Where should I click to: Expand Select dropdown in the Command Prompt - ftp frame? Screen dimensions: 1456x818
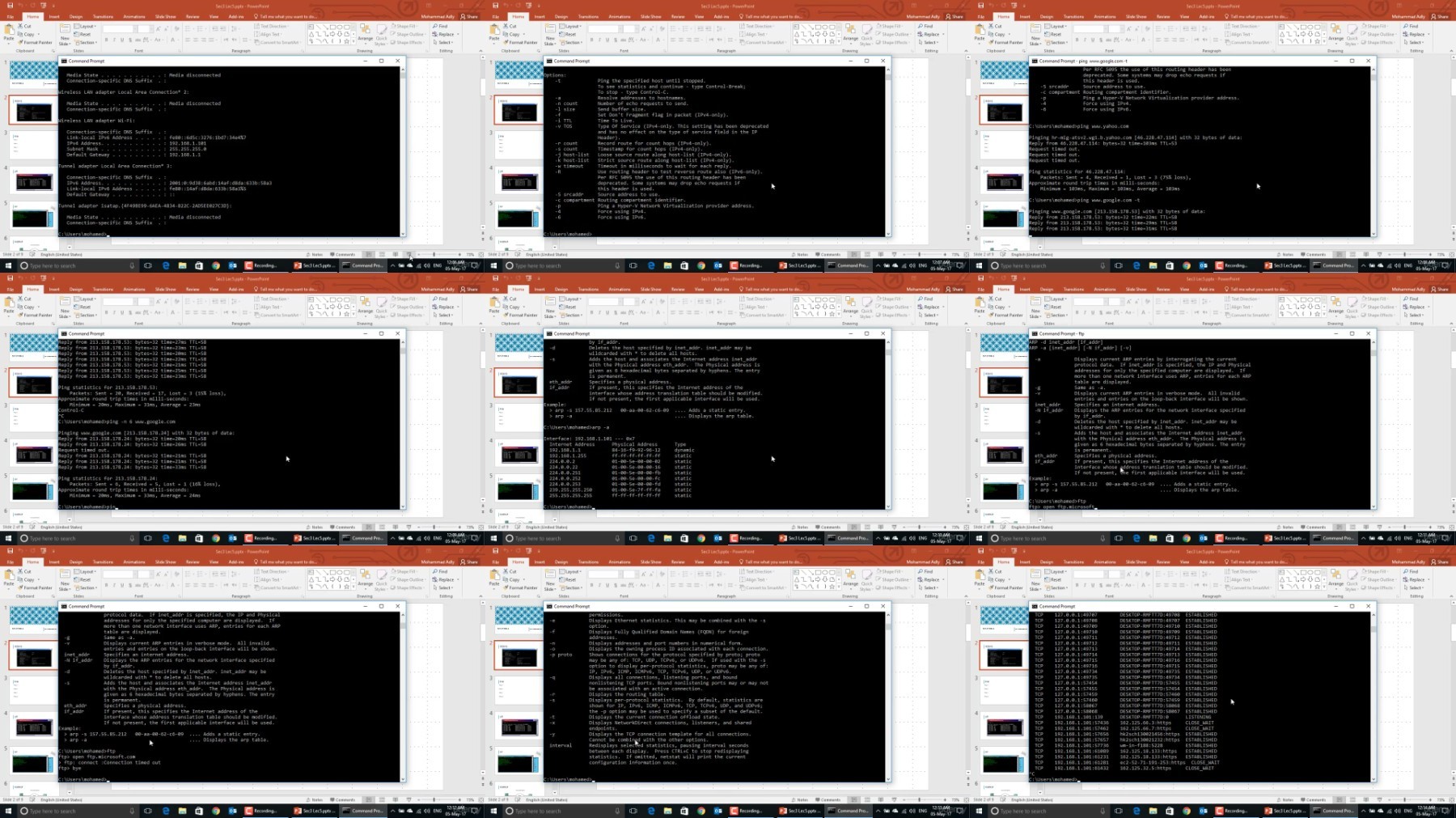(1416, 316)
